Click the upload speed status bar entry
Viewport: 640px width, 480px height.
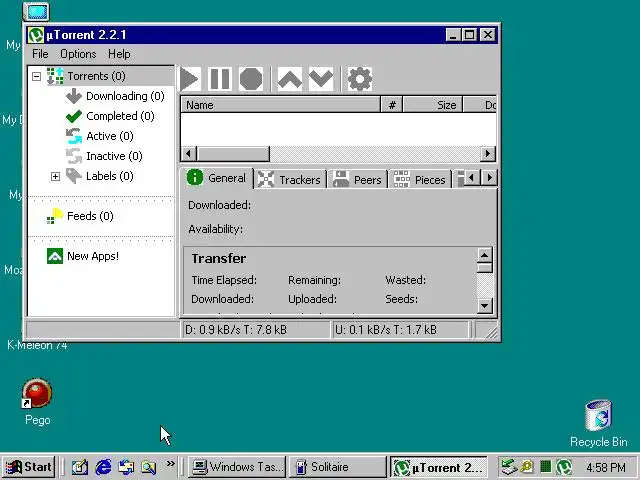(400, 330)
